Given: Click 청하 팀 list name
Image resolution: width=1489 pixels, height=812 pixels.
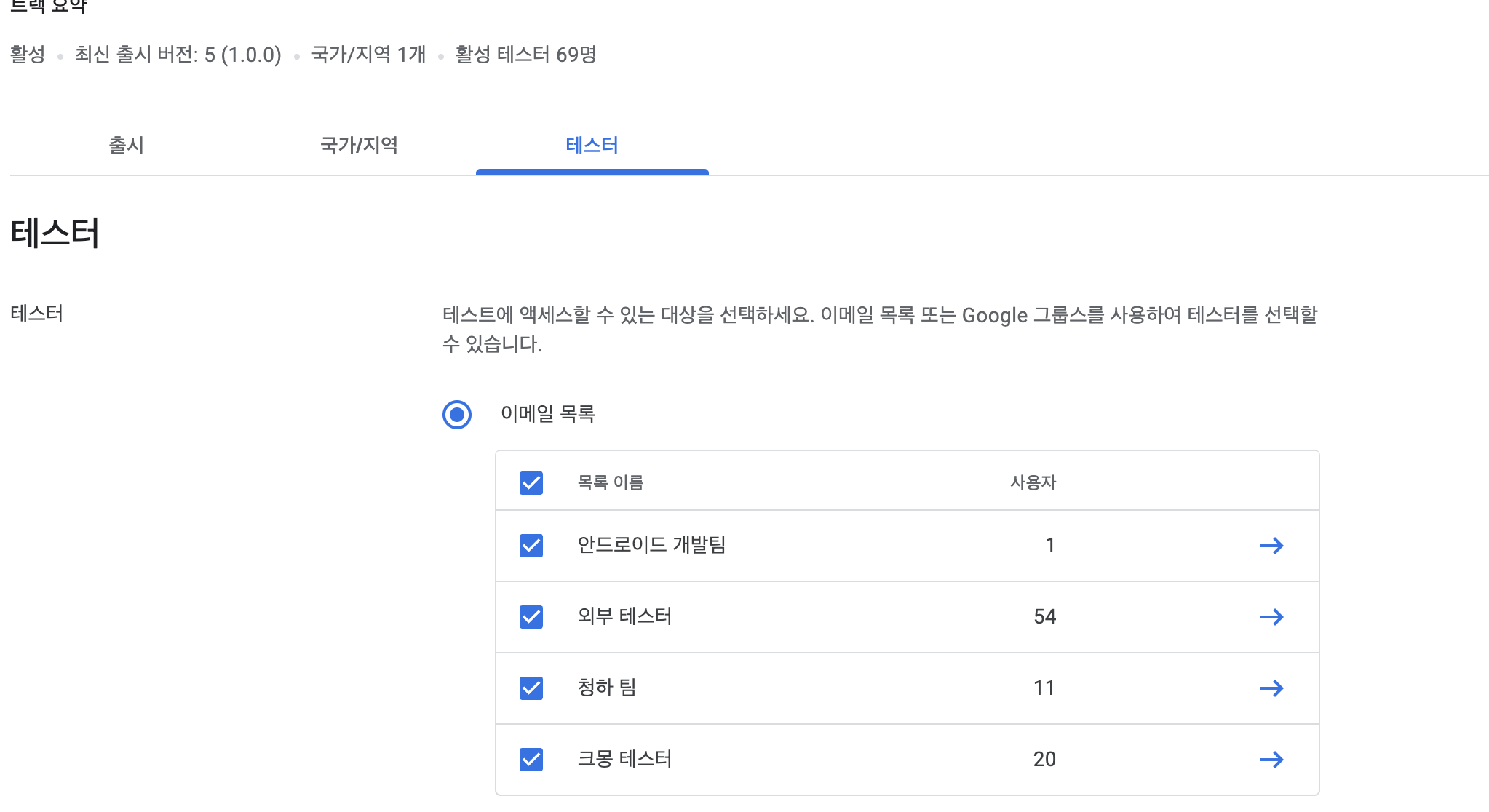Looking at the screenshot, I should (x=607, y=688).
